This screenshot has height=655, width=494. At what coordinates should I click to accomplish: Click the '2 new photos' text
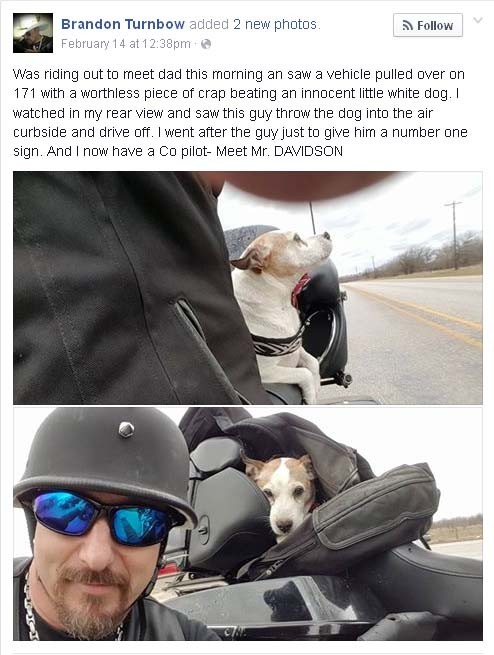coord(276,24)
